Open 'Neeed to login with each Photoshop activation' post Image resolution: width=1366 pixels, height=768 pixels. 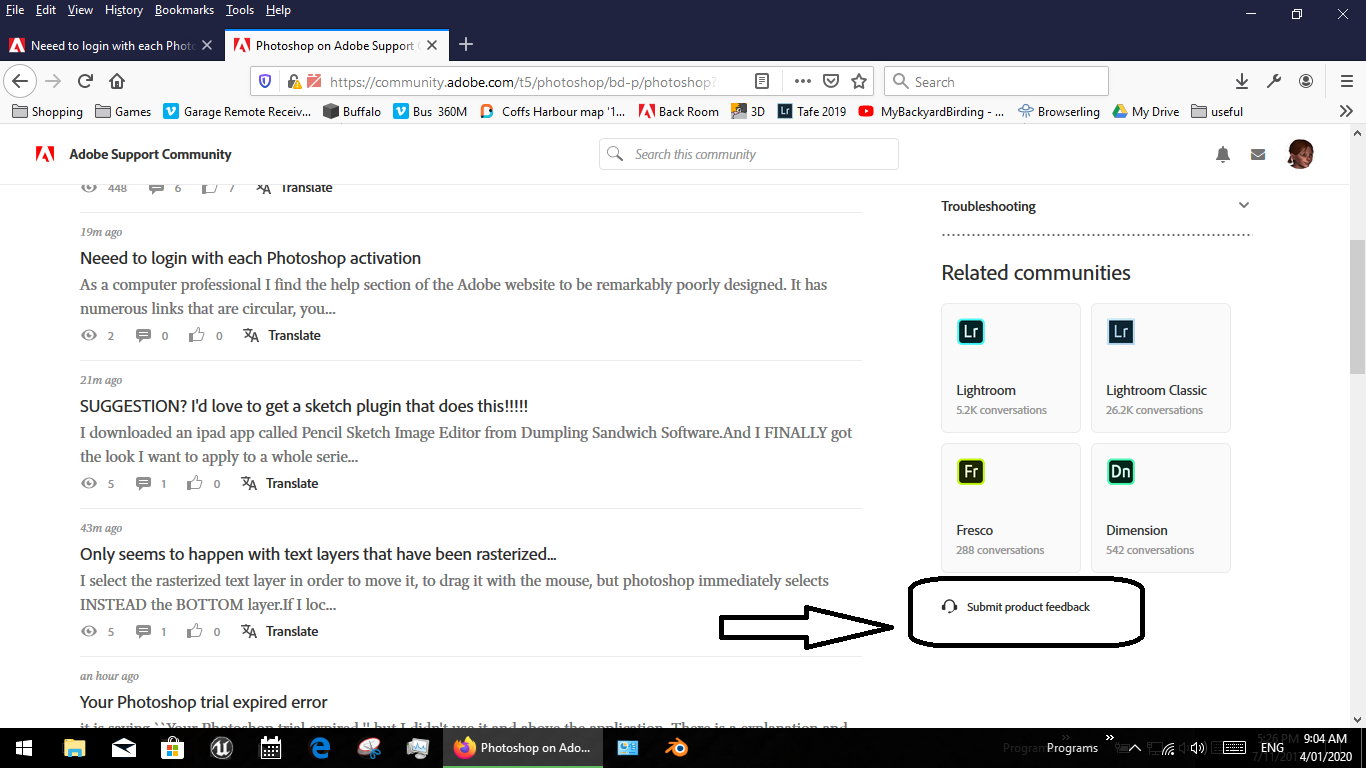pos(250,258)
